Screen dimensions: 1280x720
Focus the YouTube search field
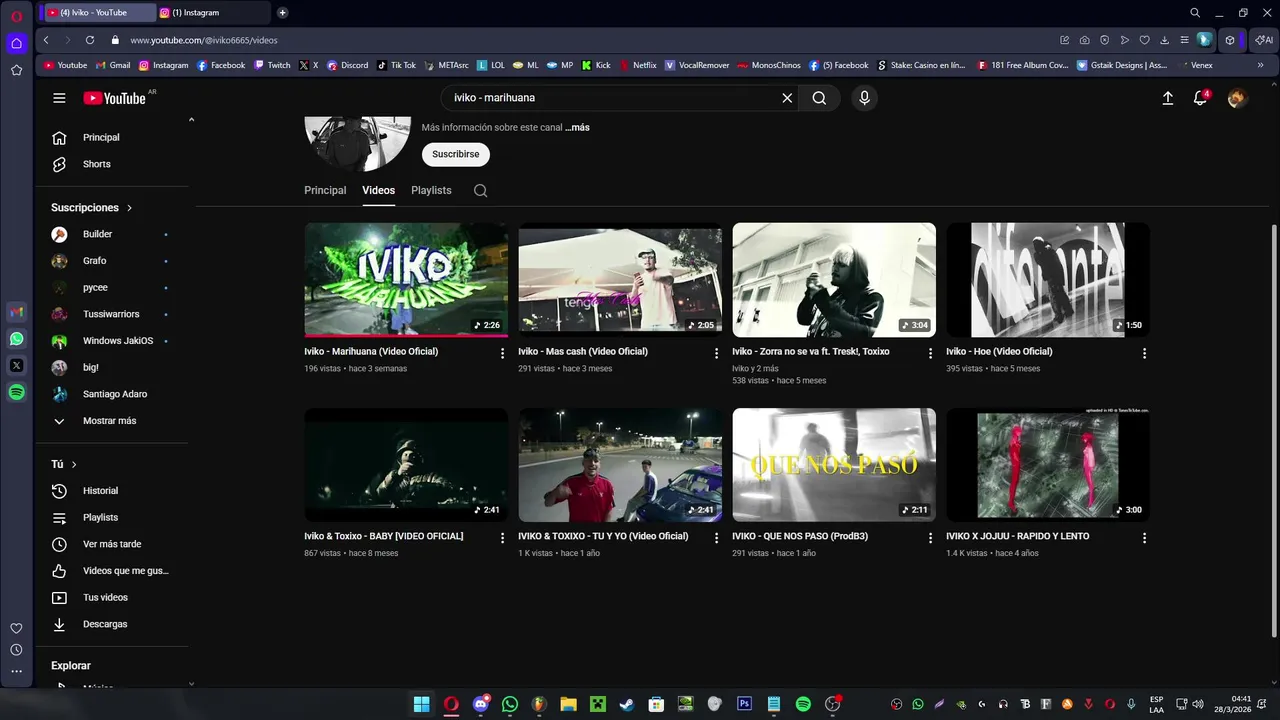tap(610, 98)
